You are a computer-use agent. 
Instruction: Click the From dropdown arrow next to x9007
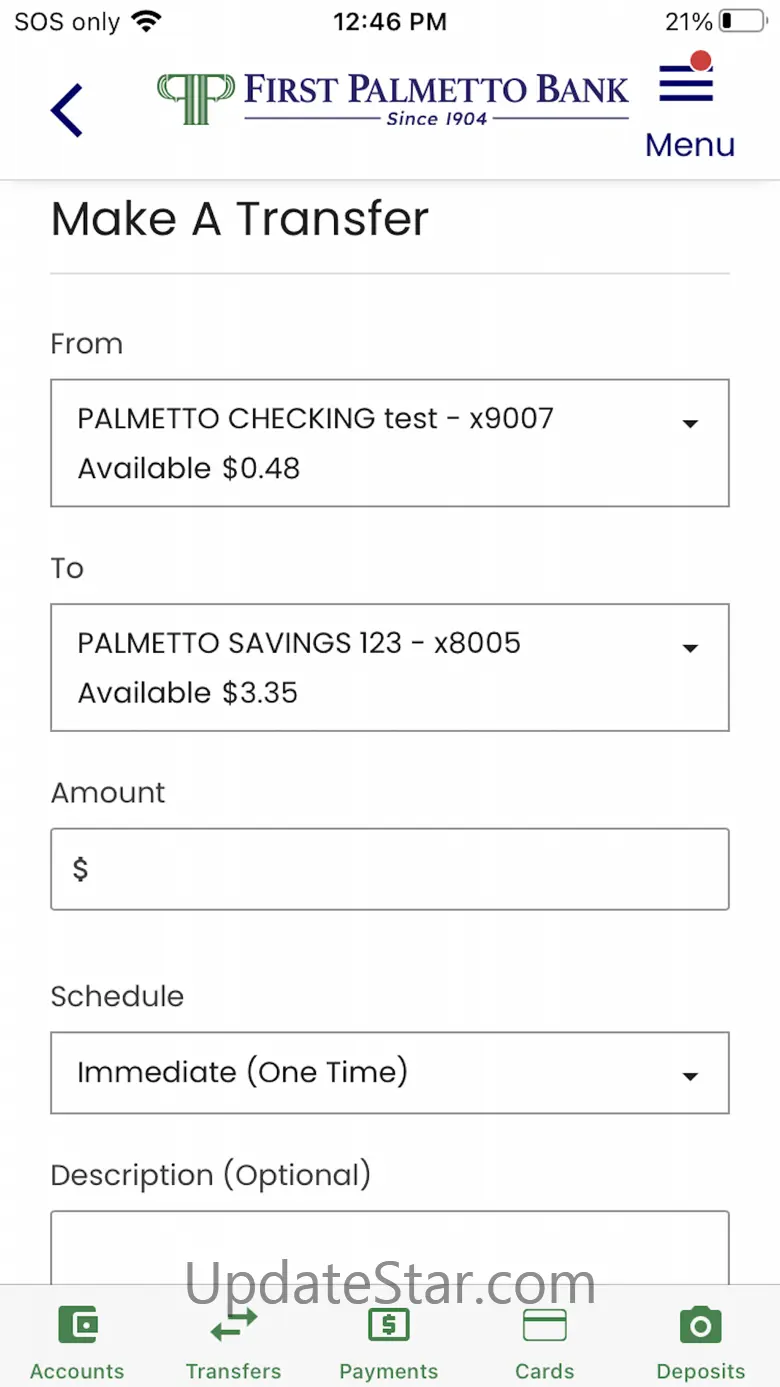(689, 424)
